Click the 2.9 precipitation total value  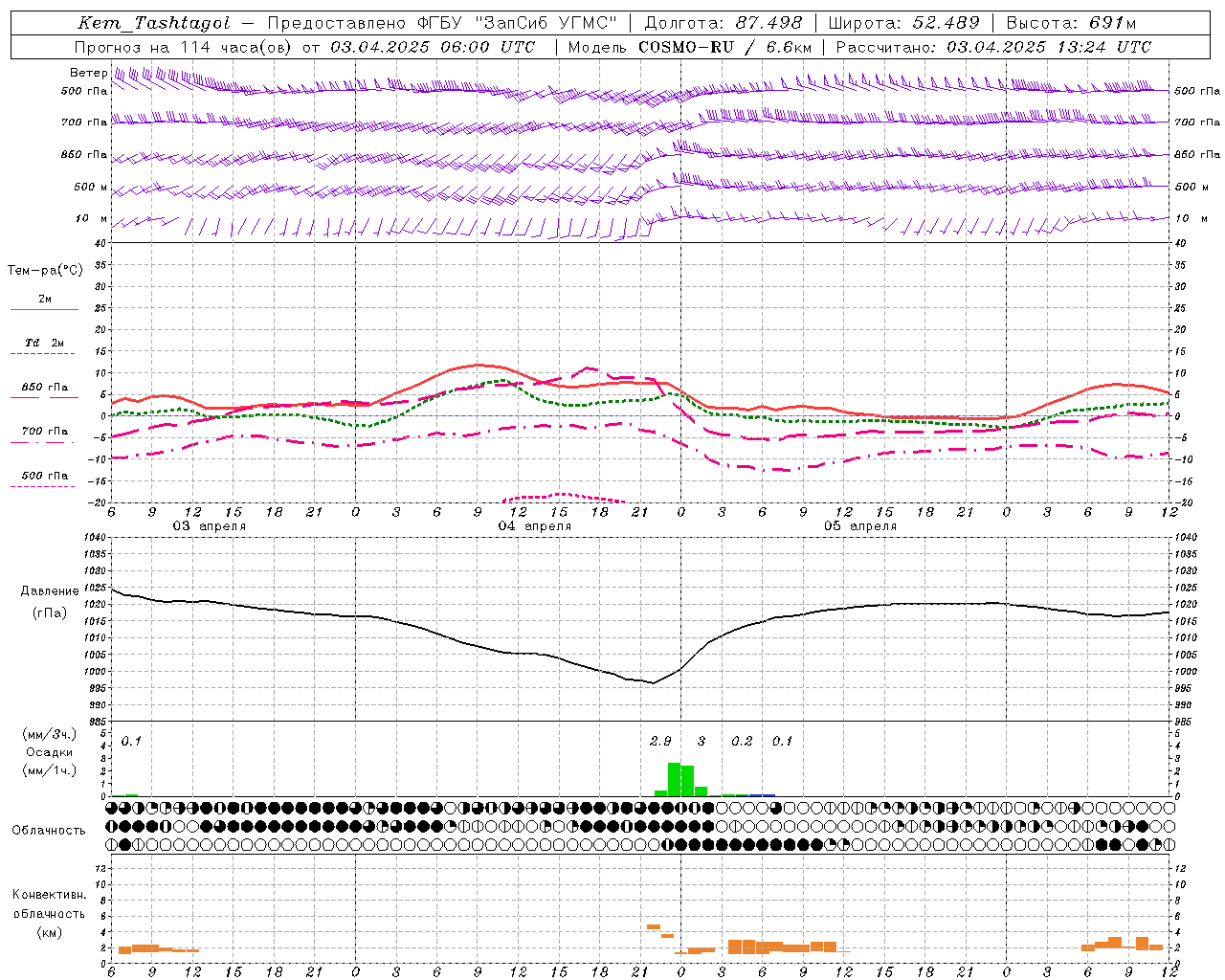(x=660, y=742)
